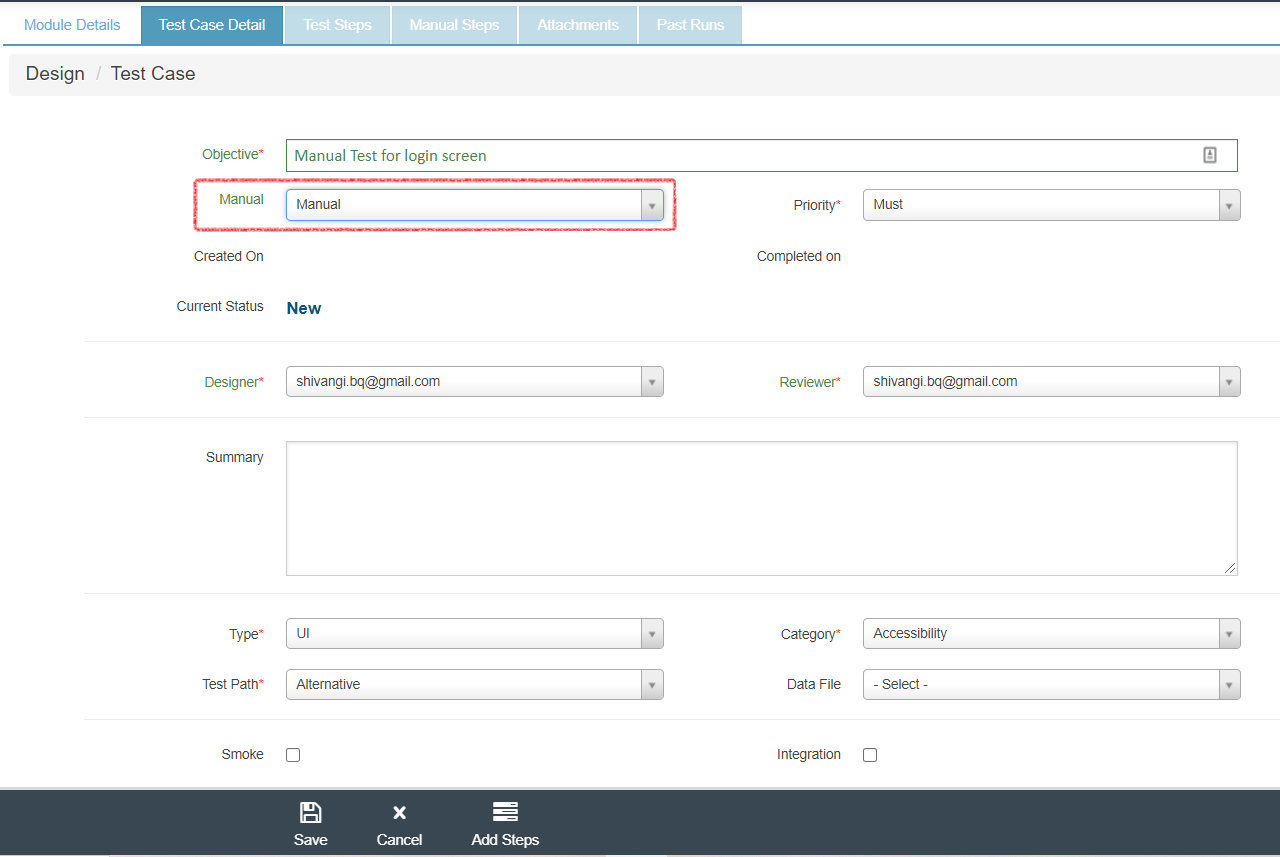Screen dimensions: 1280x857
Task: Click the Cancel X icon
Action: pyautogui.click(x=399, y=812)
